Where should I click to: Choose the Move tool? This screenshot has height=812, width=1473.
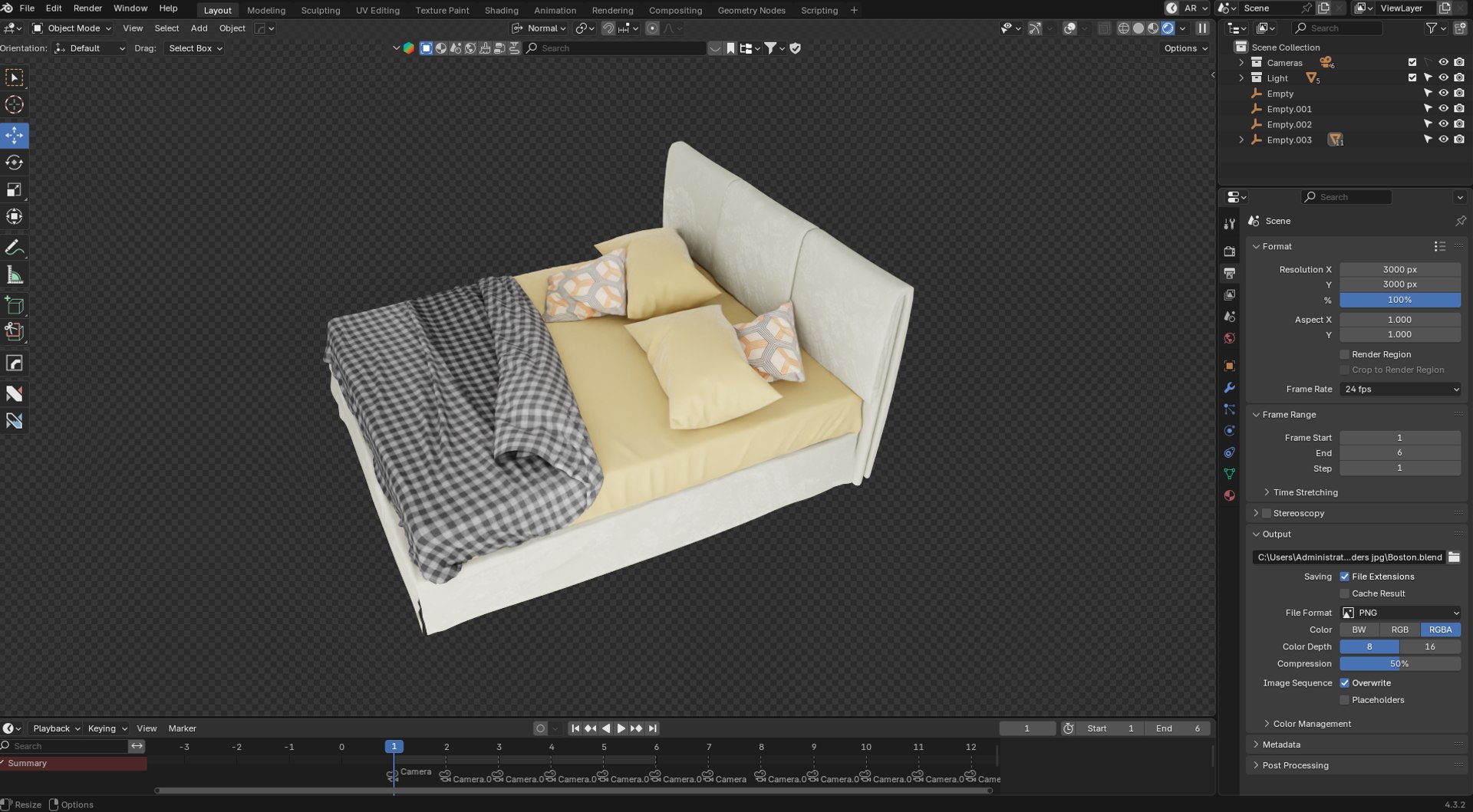(x=14, y=136)
